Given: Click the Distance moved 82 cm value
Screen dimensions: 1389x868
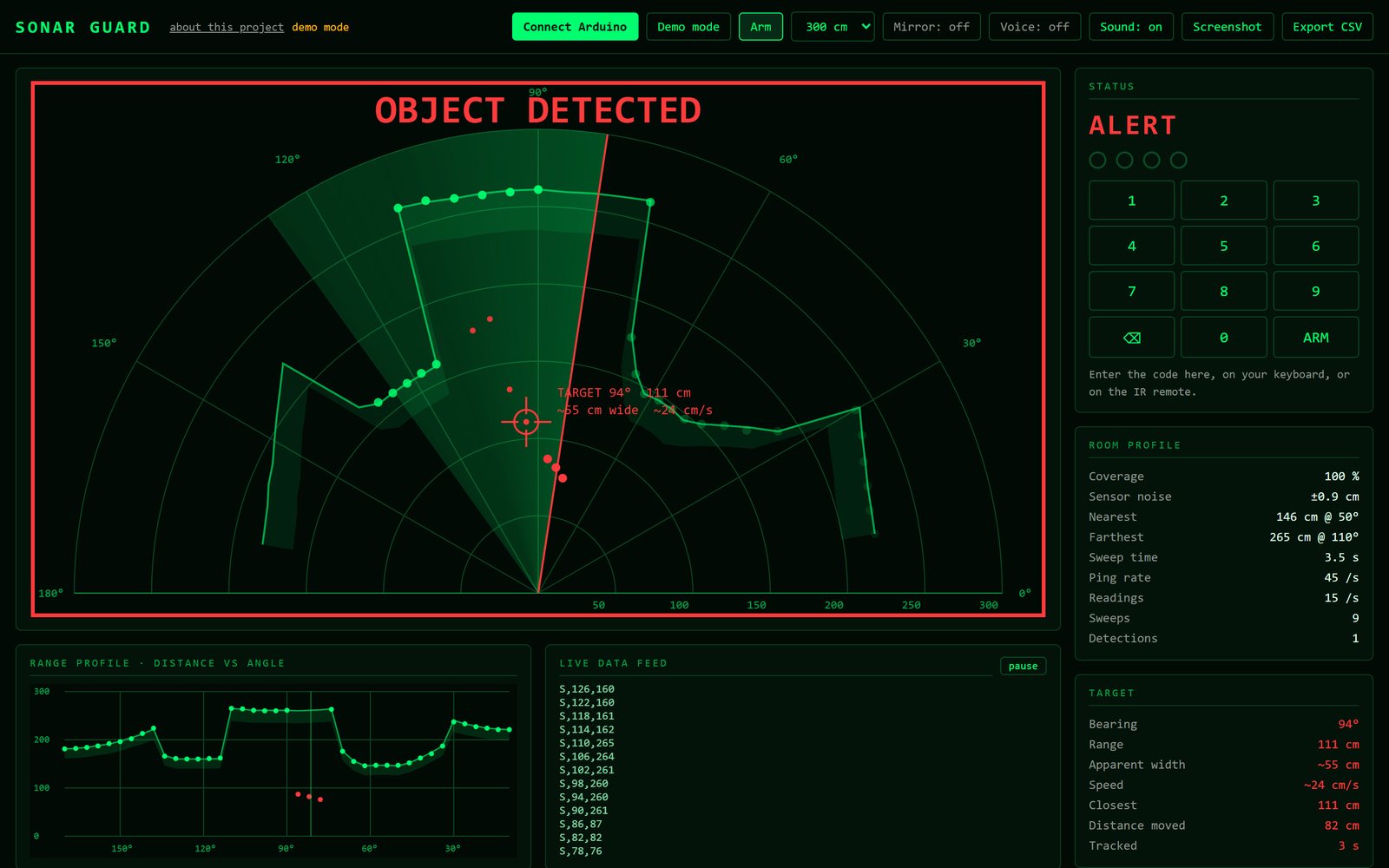Looking at the screenshot, I should [x=1341, y=825].
